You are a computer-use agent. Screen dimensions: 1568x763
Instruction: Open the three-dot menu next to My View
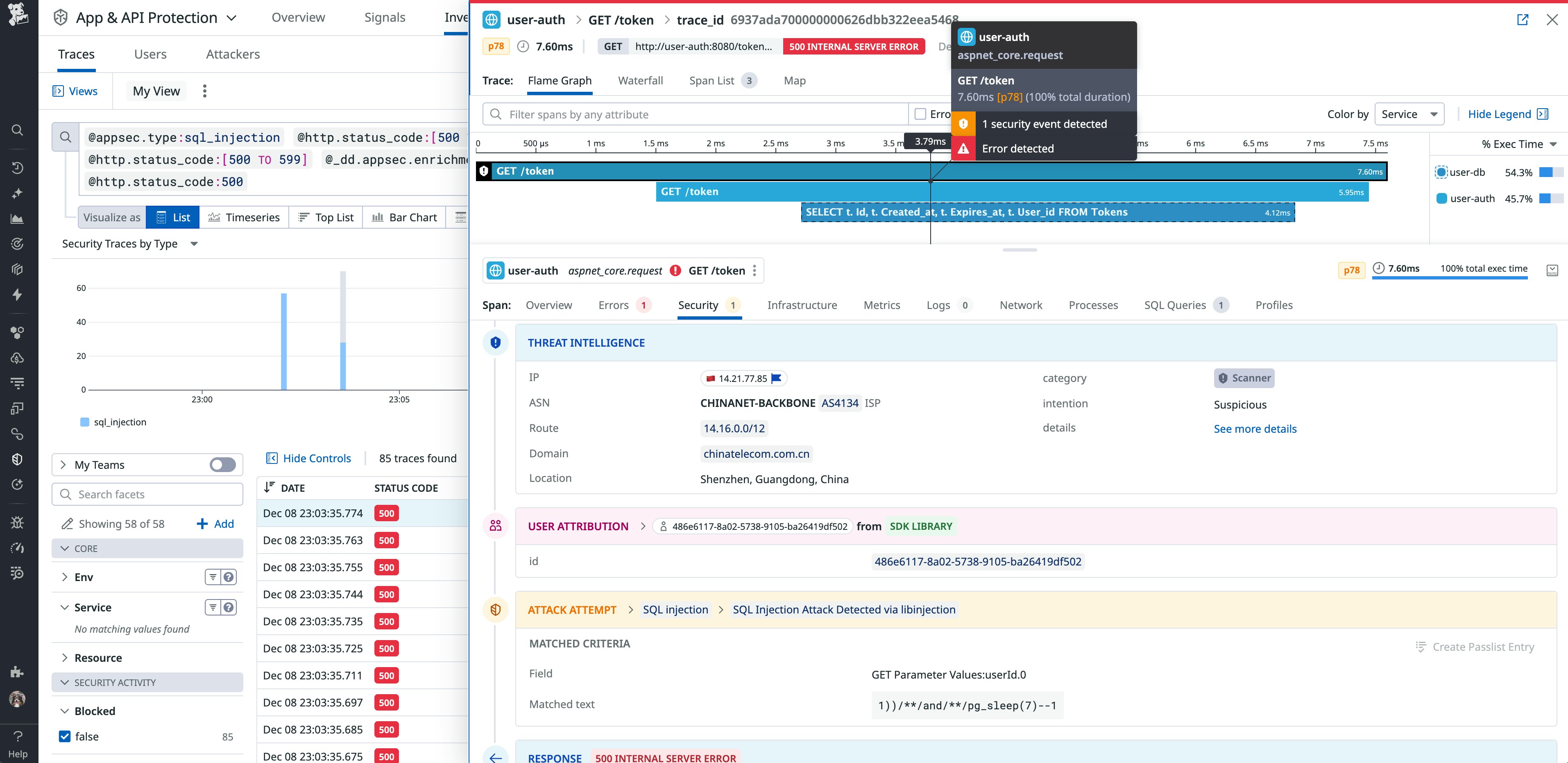(204, 91)
